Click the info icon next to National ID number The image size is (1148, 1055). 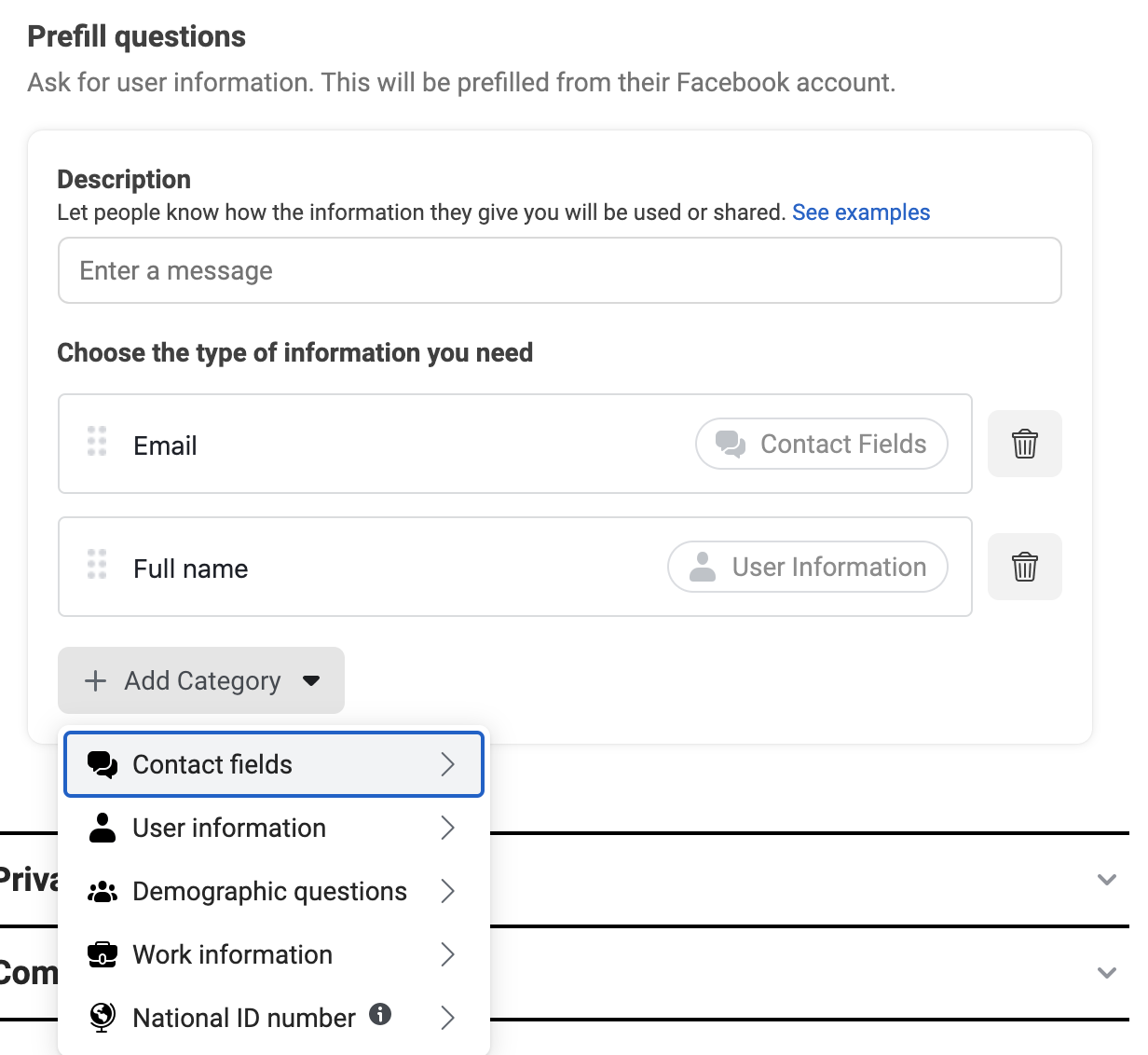click(380, 1014)
